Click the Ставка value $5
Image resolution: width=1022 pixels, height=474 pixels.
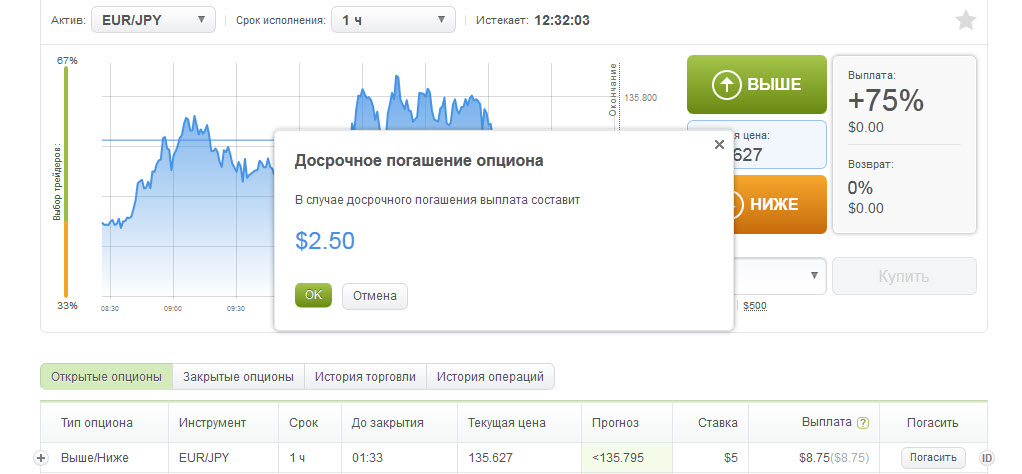coord(730,458)
